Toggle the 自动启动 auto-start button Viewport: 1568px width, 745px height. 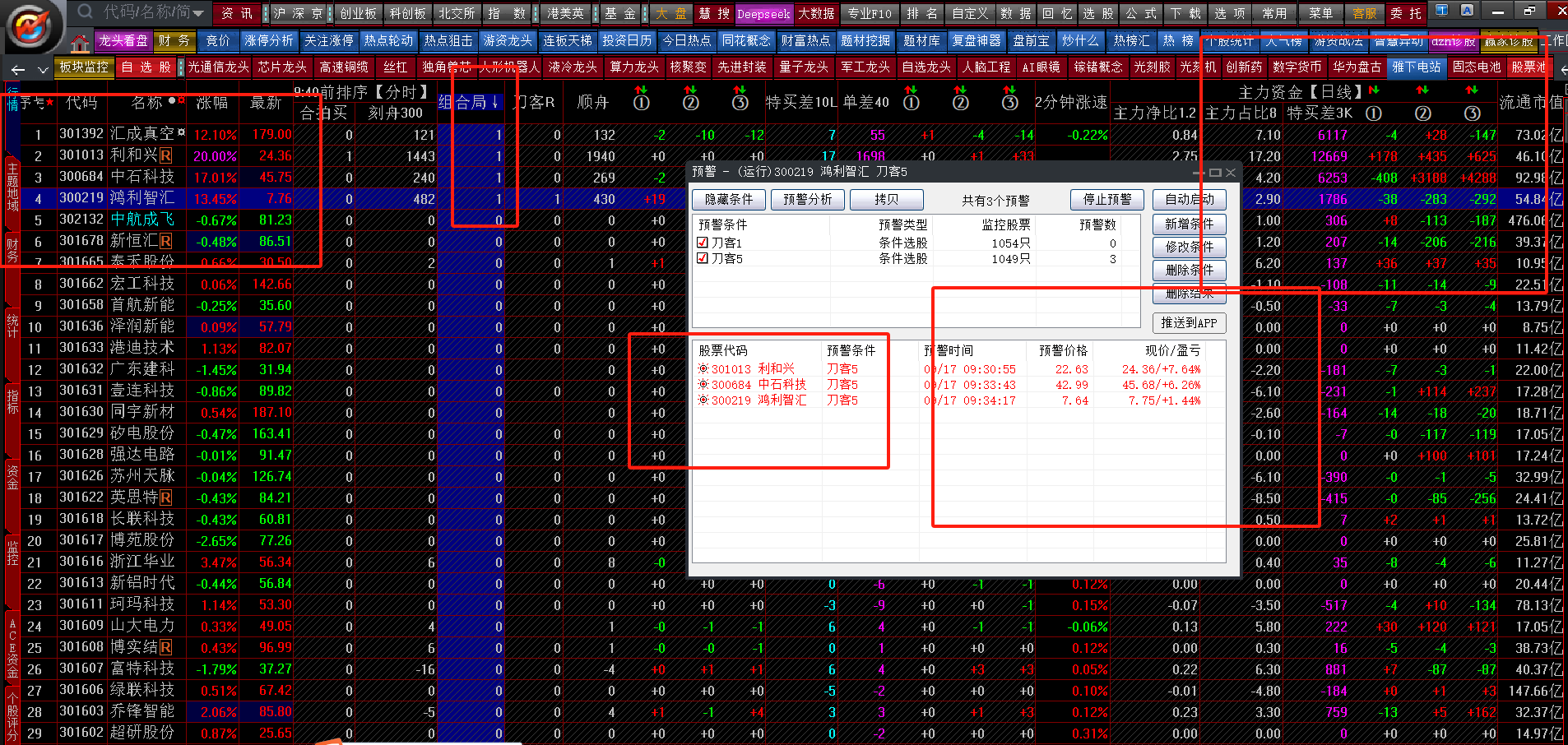(x=1189, y=200)
